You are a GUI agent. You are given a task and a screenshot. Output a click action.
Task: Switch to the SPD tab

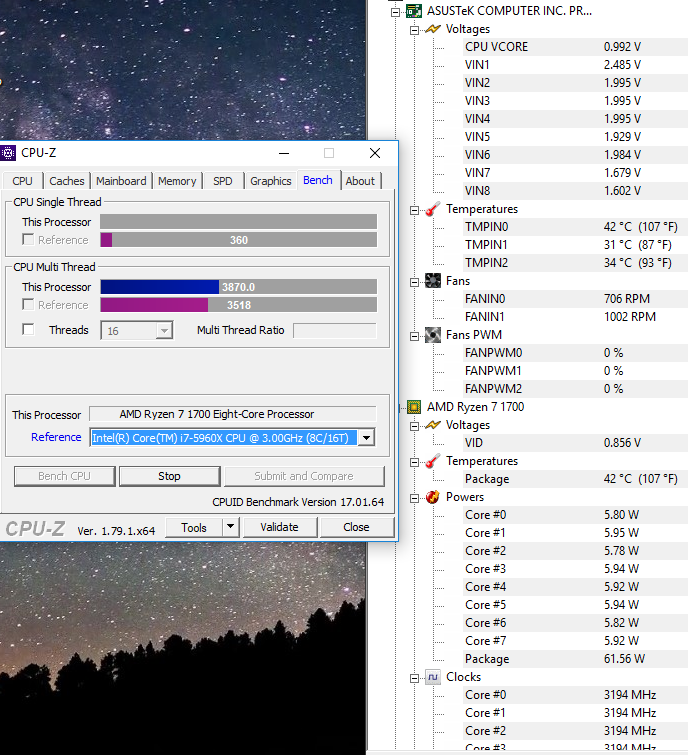pyautogui.click(x=222, y=181)
